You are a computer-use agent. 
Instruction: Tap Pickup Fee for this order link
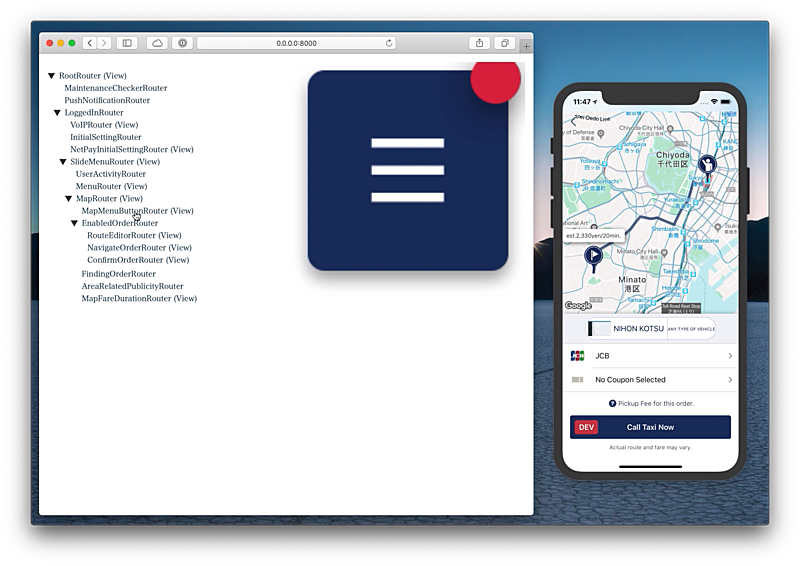tap(656, 403)
